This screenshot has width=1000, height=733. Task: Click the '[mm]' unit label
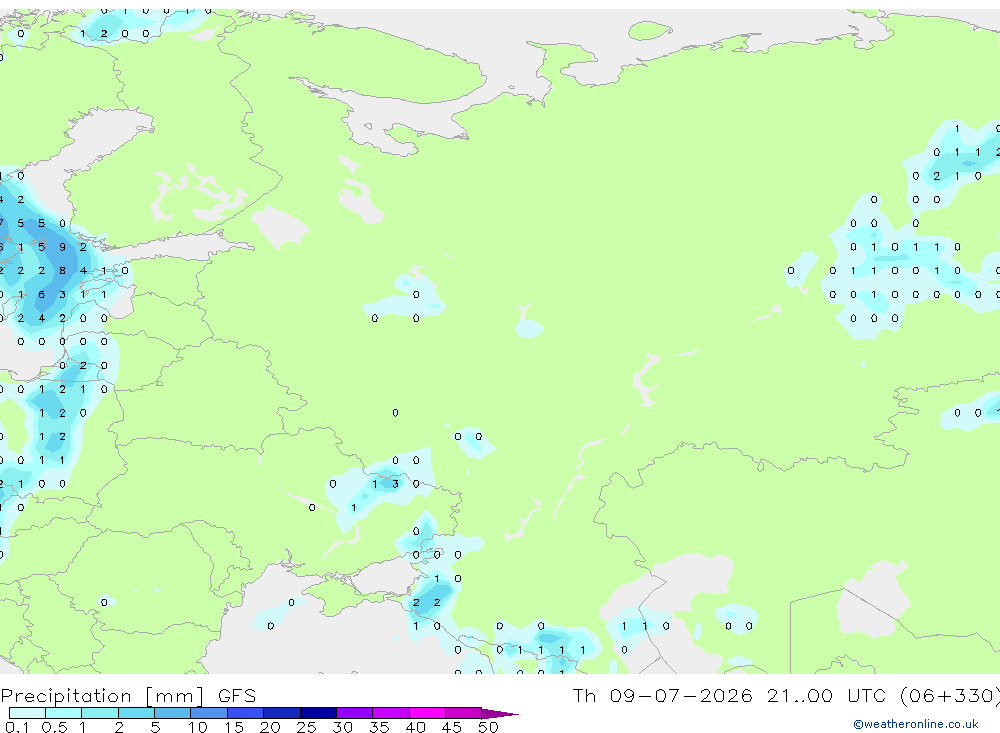coord(174,696)
